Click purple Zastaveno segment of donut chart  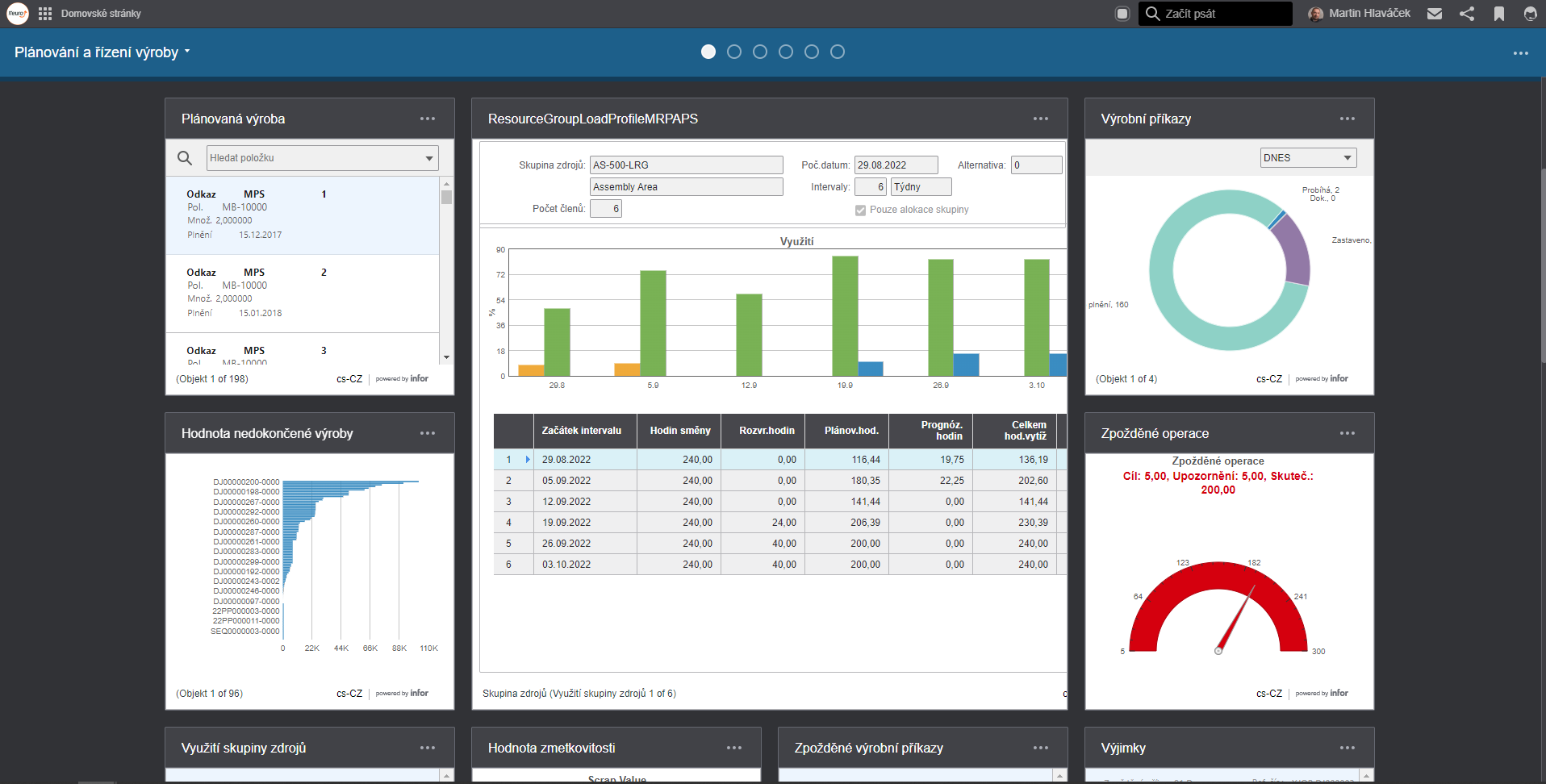[1293, 252]
